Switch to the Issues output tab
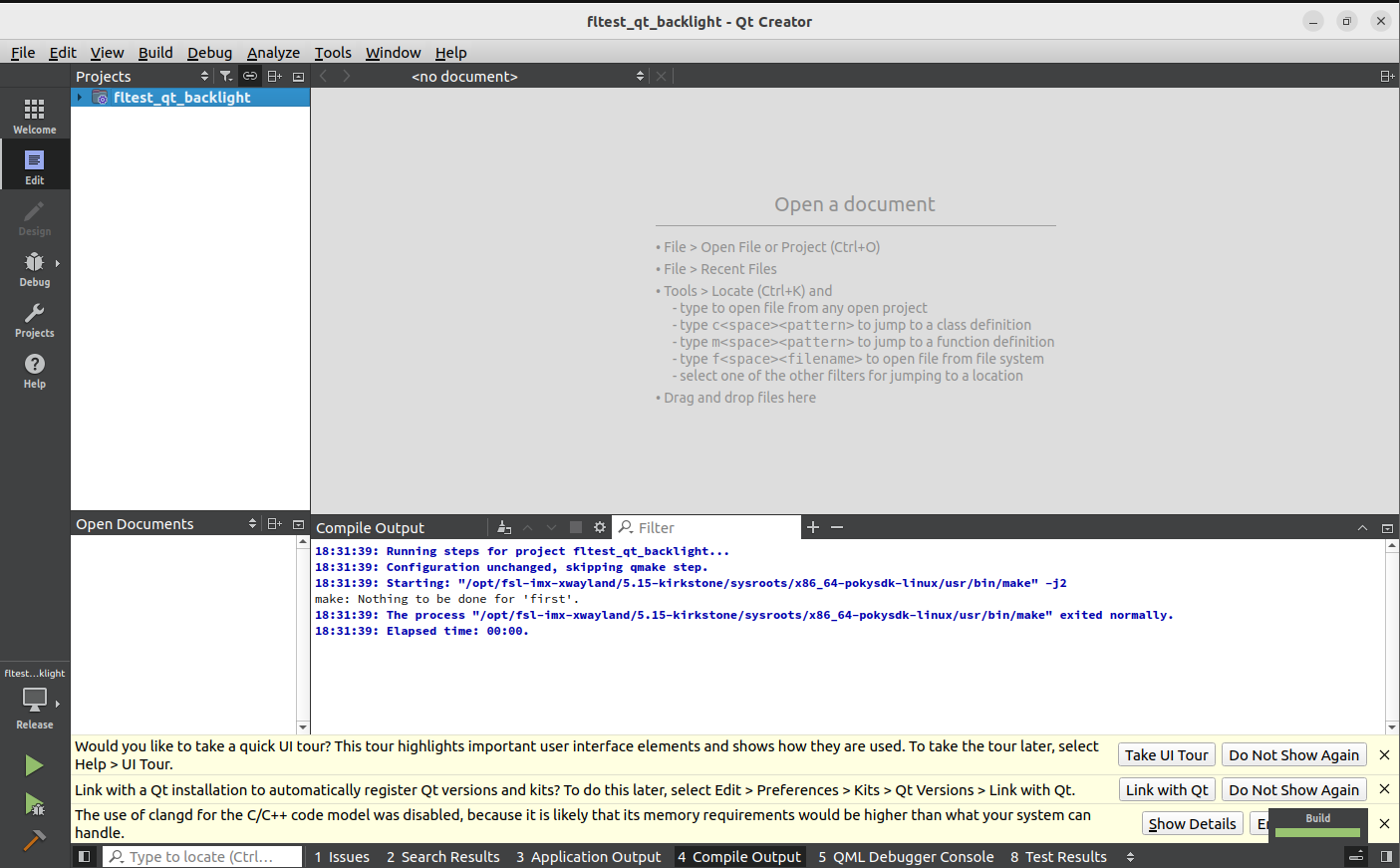Viewport: 1400px width, 868px height. point(342,857)
